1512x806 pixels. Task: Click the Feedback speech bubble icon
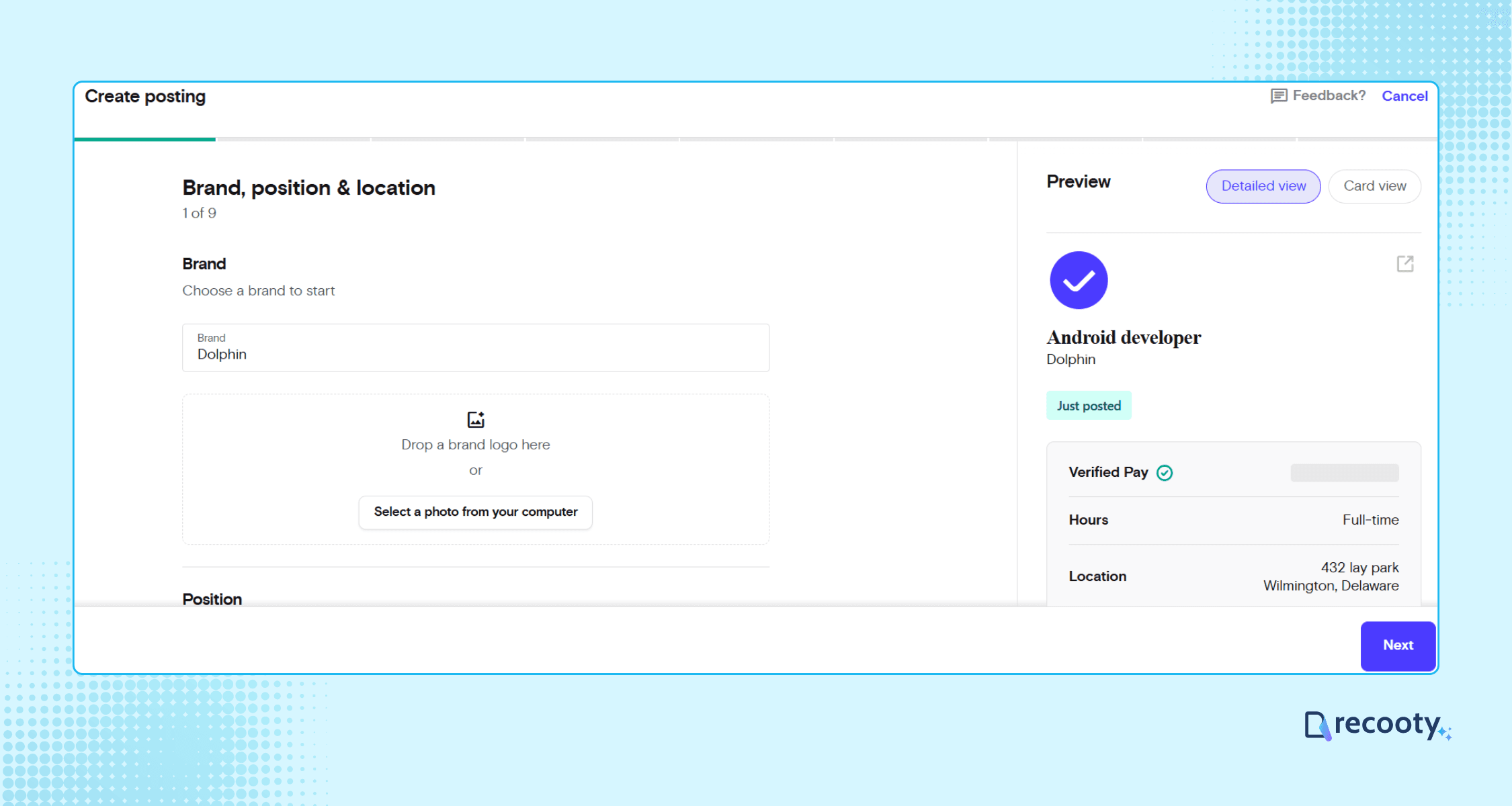point(1278,96)
